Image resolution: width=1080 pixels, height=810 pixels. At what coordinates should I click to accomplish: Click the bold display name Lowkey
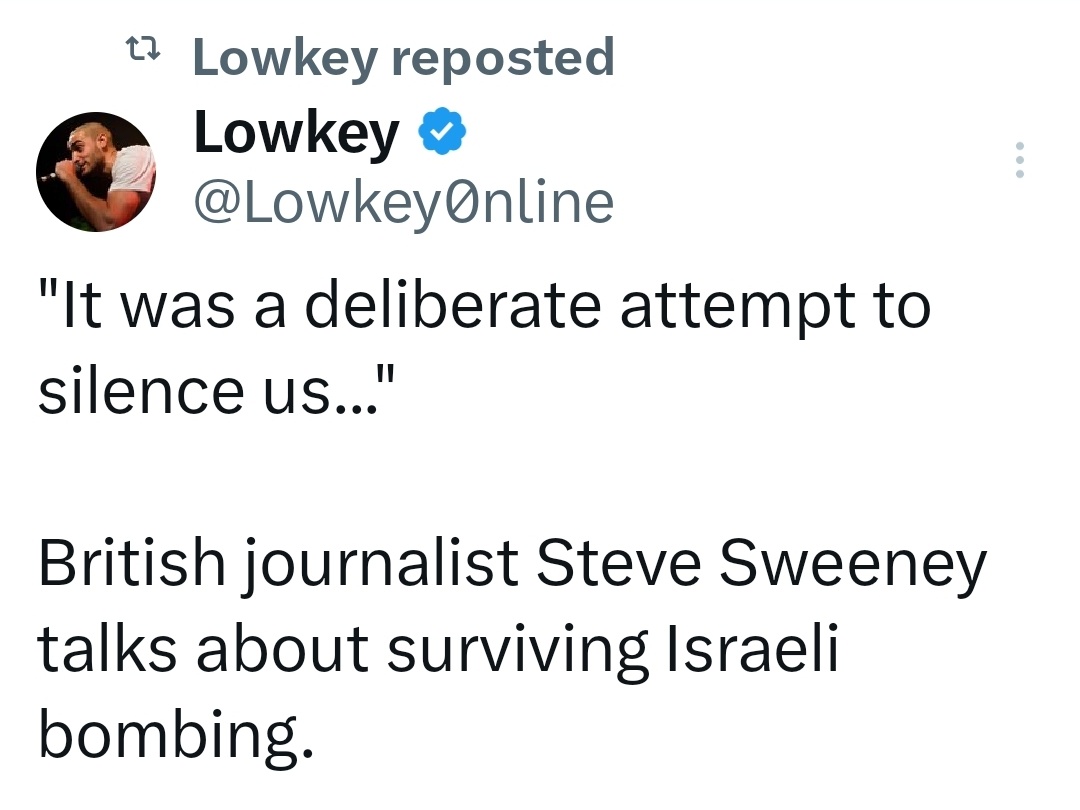[x=296, y=134]
